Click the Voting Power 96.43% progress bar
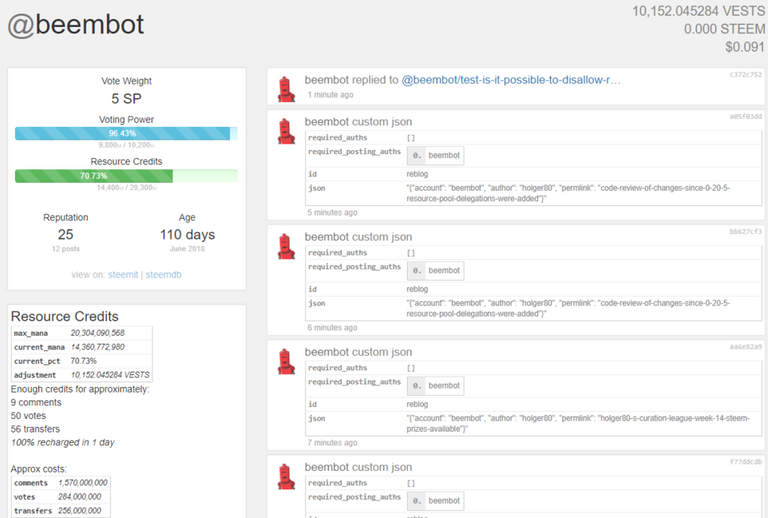This screenshot has width=768, height=518. pyautogui.click(x=126, y=134)
